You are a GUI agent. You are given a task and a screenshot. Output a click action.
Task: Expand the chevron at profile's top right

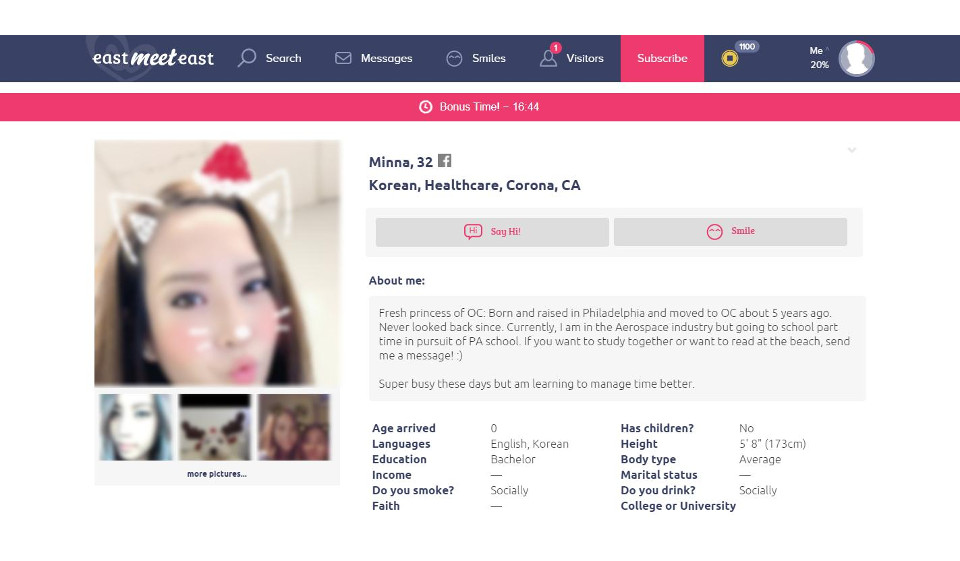(x=852, y=150)
